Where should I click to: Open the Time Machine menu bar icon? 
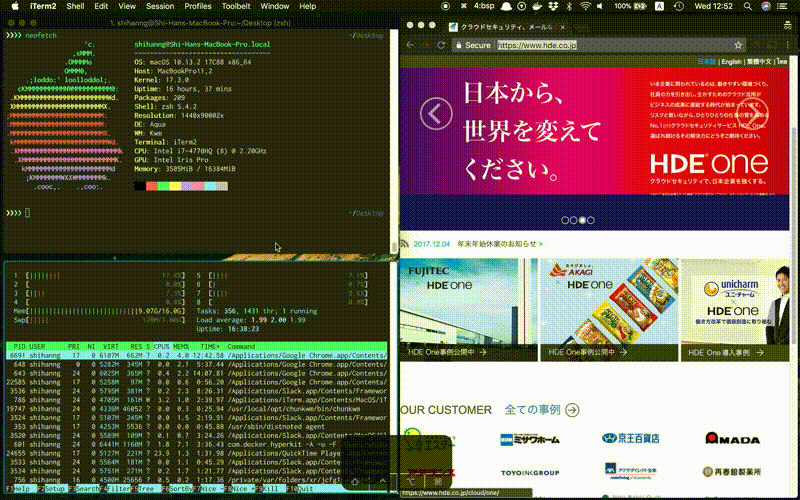click(x=679, y=6)
